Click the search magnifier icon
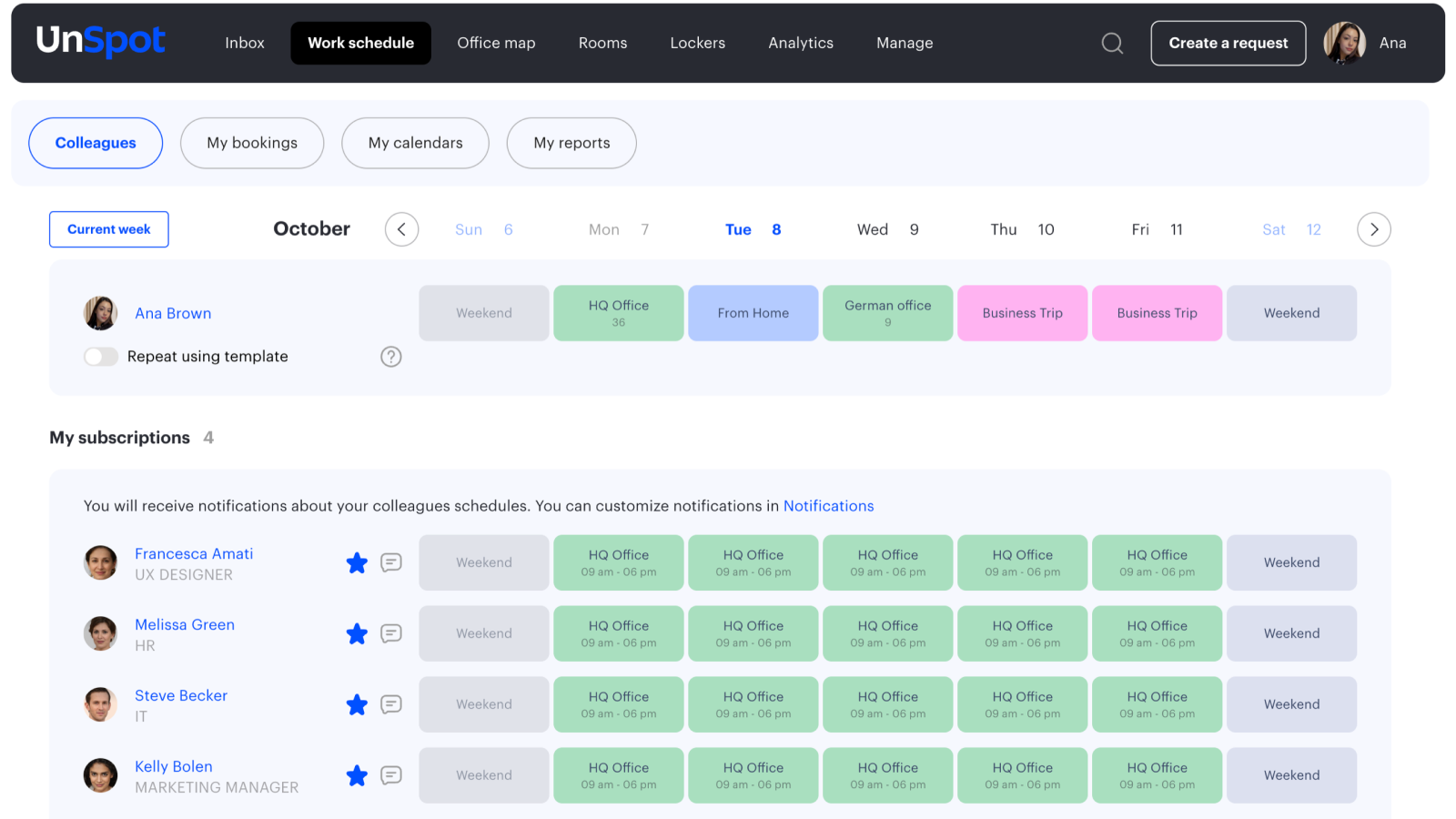 click(x=1112, y=43)
